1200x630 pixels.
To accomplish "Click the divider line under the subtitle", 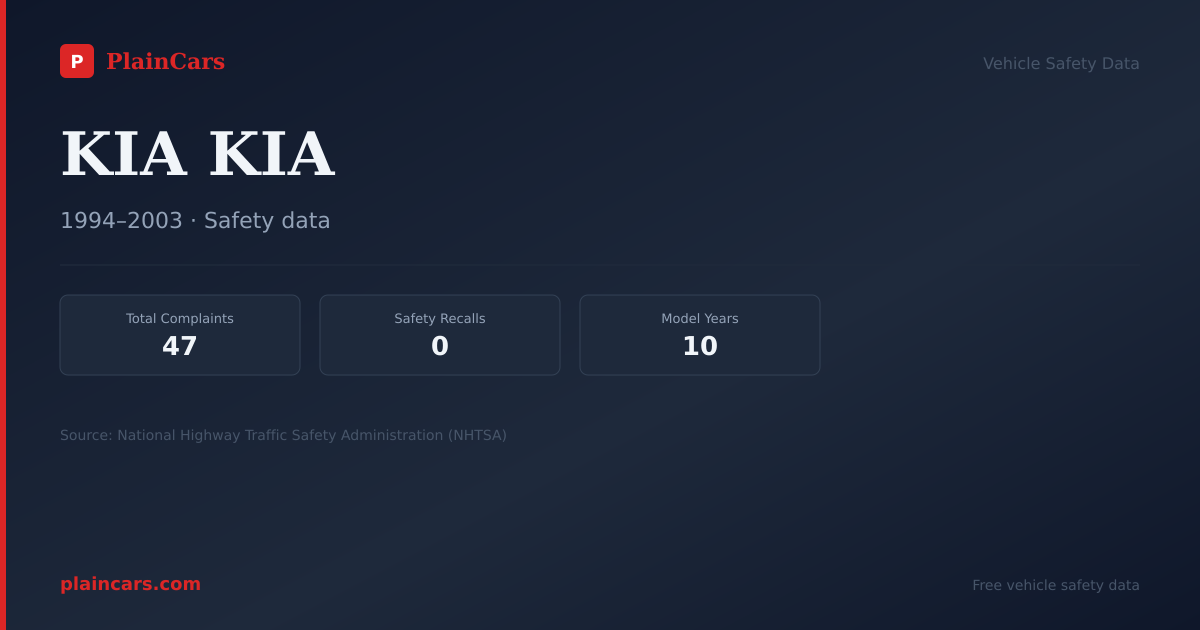I will (x=440, y=265).
